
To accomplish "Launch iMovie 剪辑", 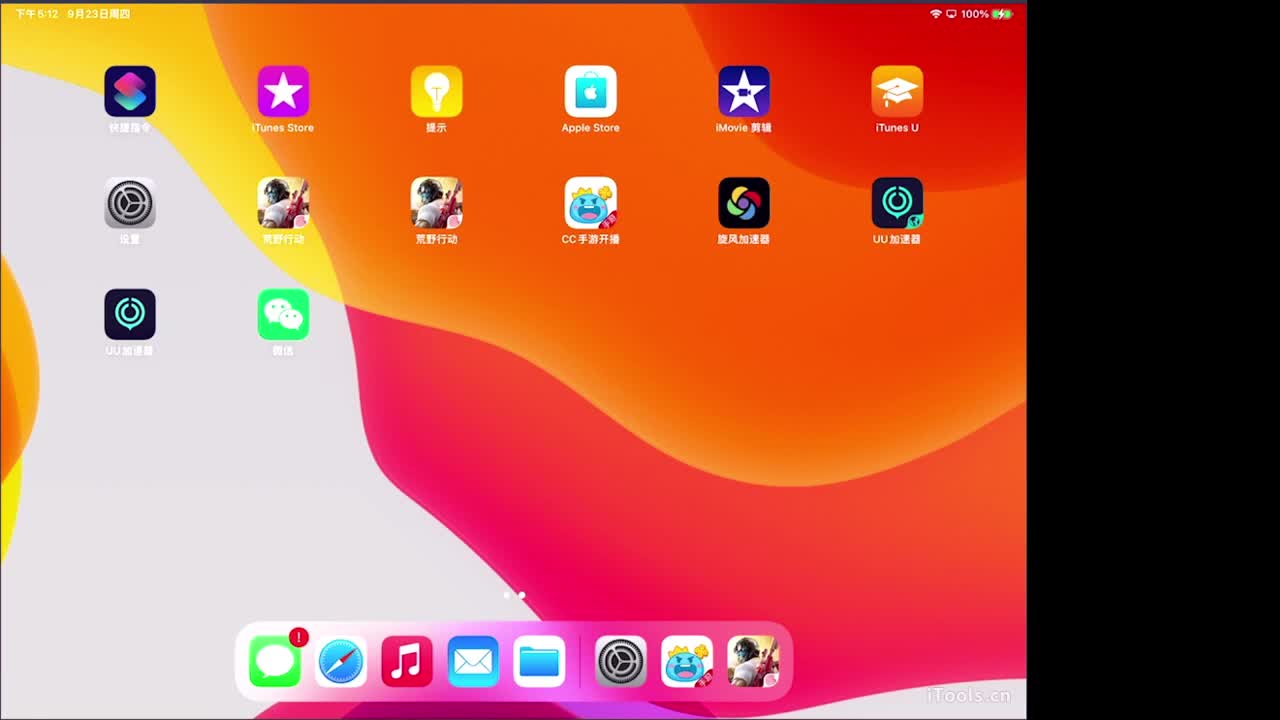I will pos(744,92).
